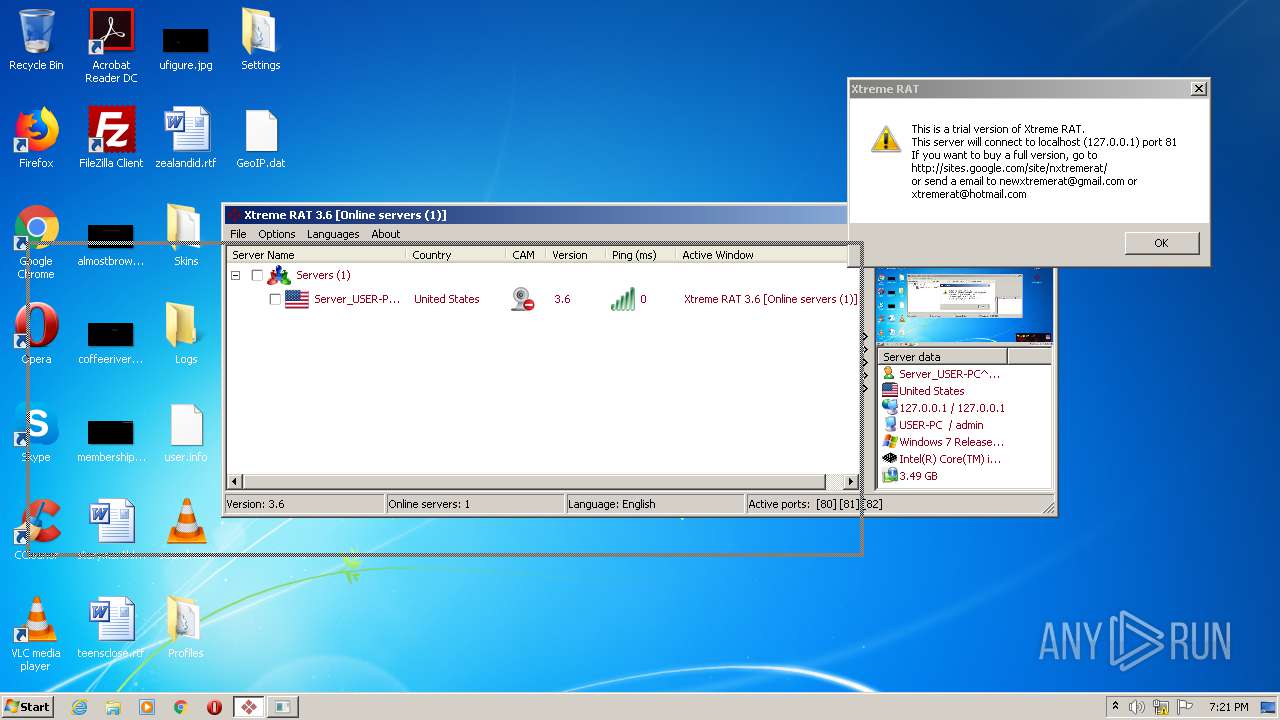Viewport: 1280px width, 720px height.
Task: Sort by the Version column header
Action: click(x=576, y=255)
